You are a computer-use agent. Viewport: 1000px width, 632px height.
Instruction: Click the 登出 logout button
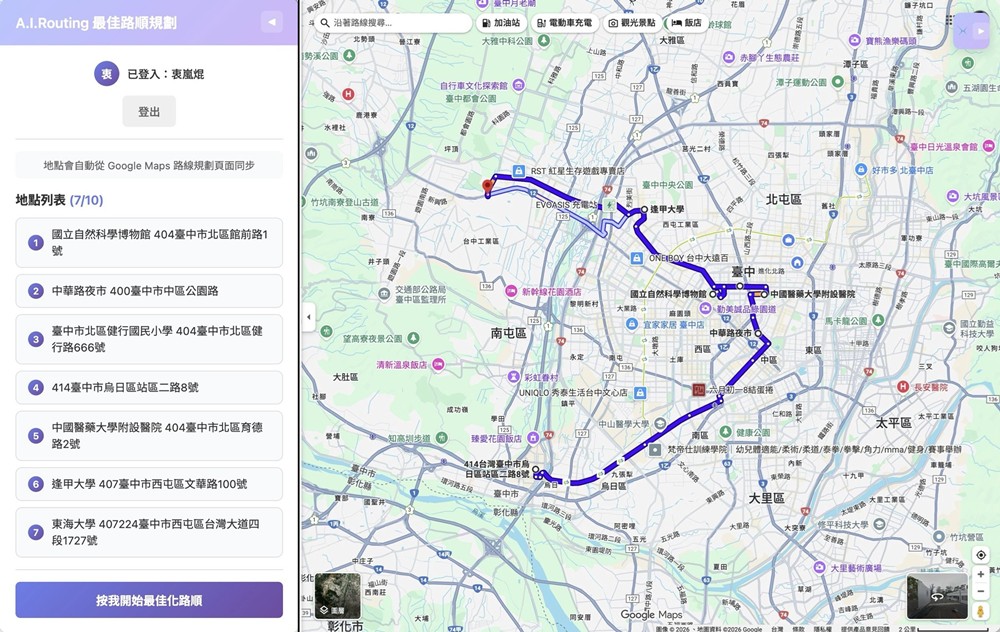coord(149,112)
